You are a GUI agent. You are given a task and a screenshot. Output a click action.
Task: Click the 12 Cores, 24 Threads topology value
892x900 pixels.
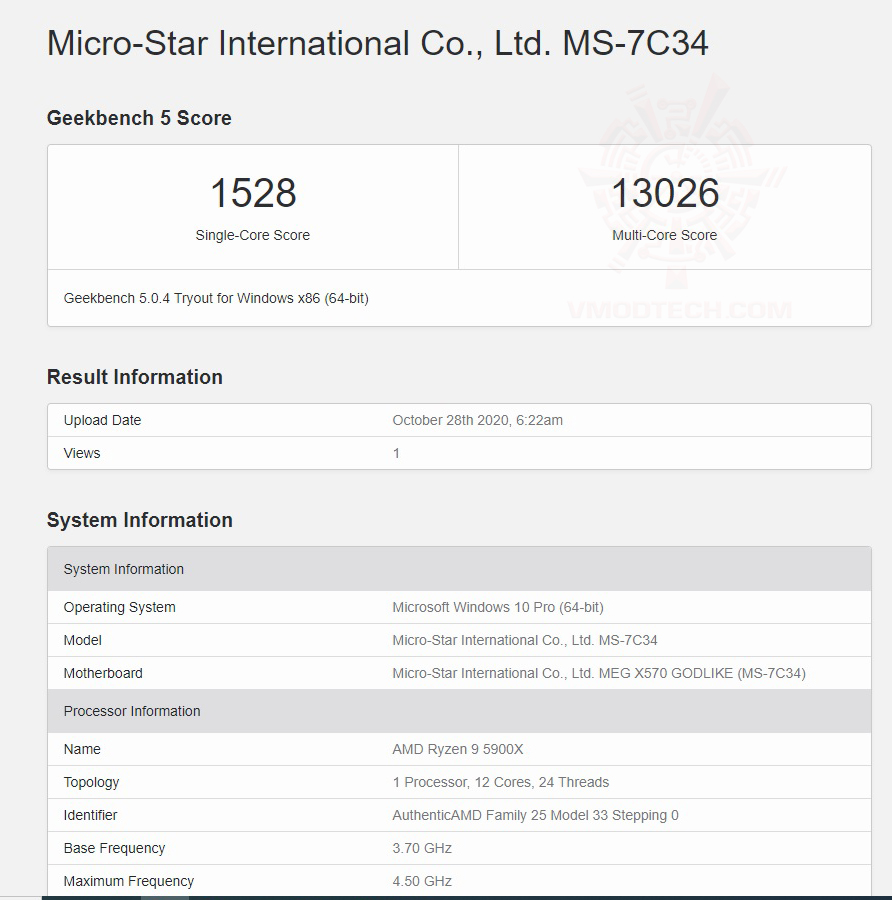click(501, 782)
